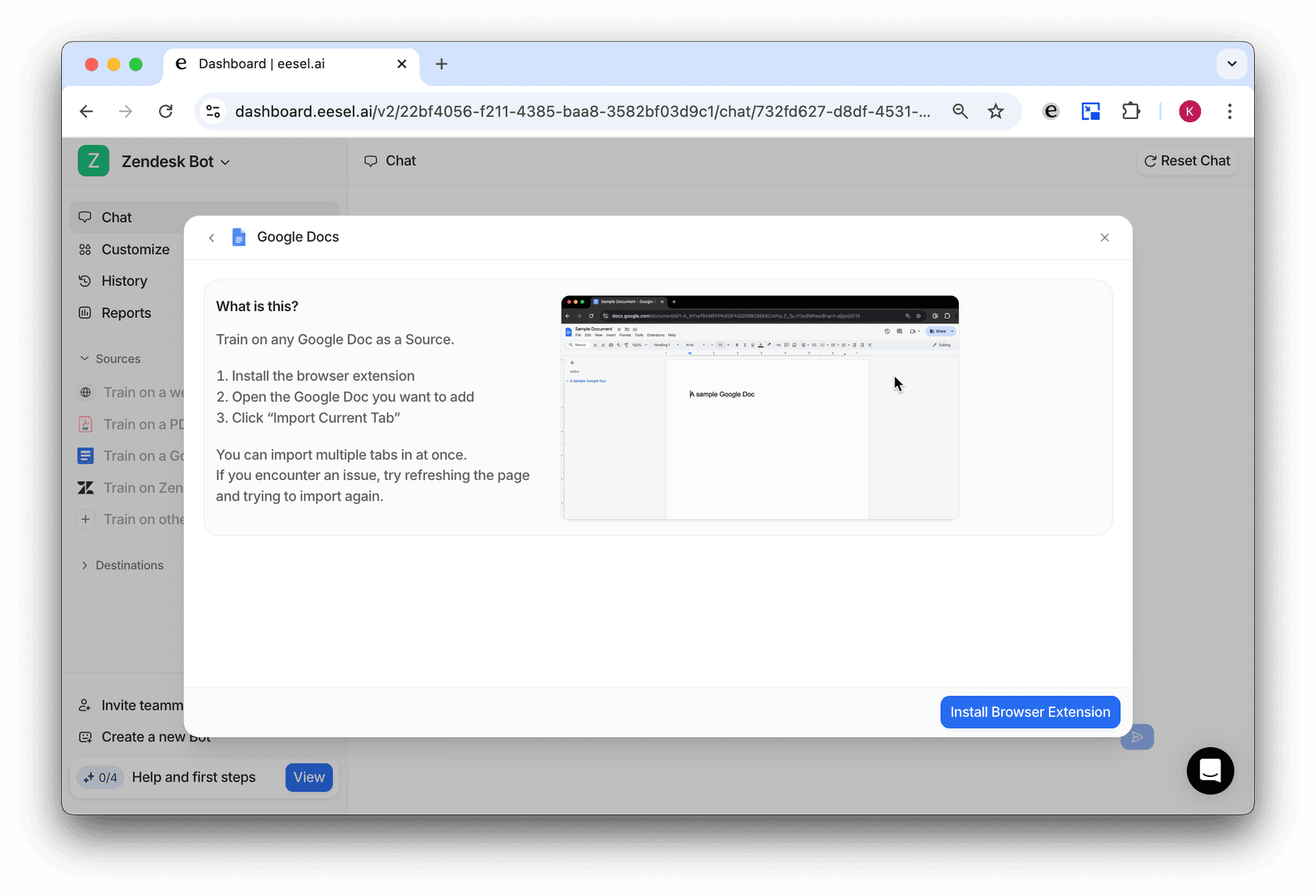Open a new browser tab
The image size is (1316, 896).
[x=442, y=64]
